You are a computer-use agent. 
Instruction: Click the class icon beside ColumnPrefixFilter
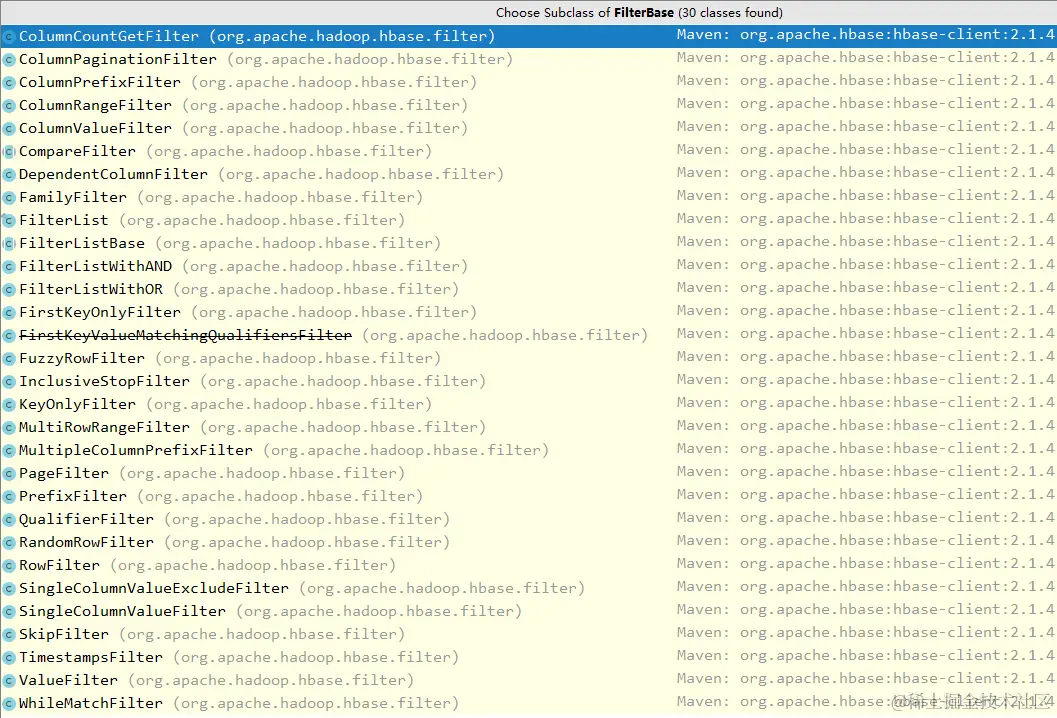pyautogui.click(x=9, y=82)
